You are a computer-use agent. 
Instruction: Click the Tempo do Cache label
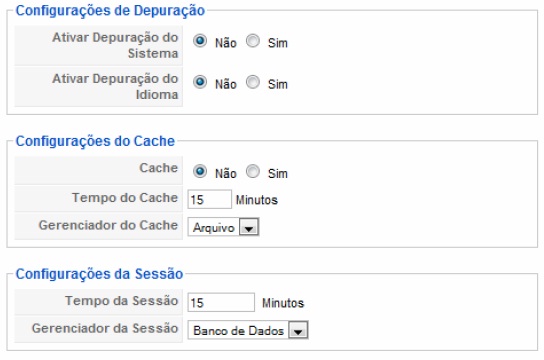125,198
